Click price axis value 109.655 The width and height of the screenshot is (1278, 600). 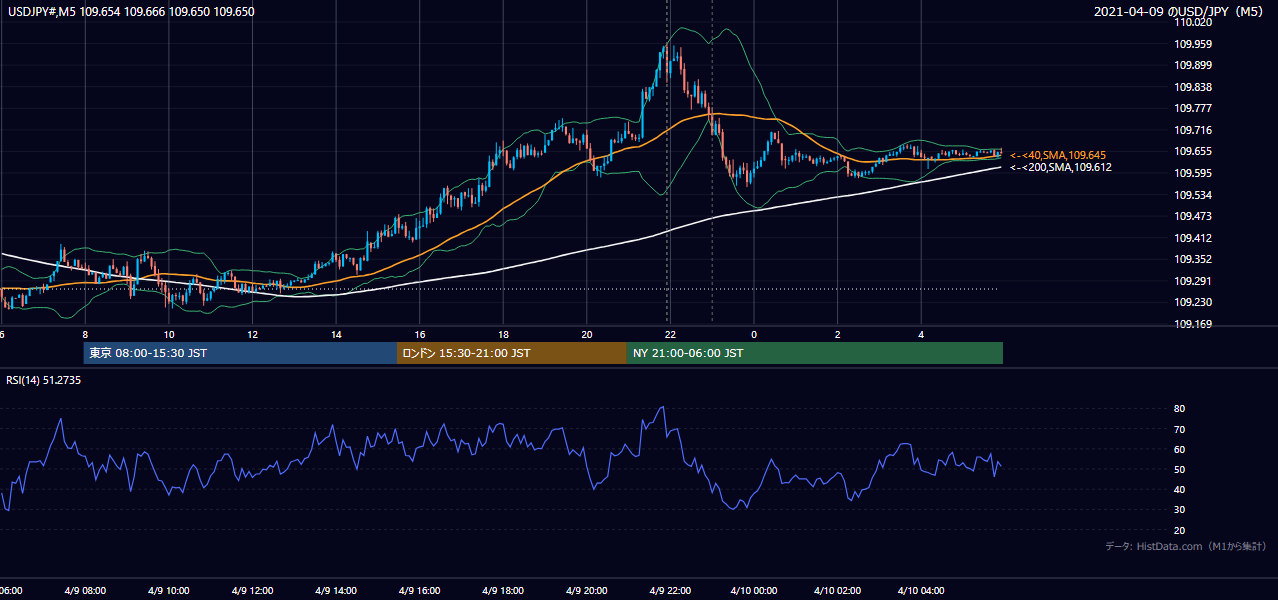point(1195,151)
